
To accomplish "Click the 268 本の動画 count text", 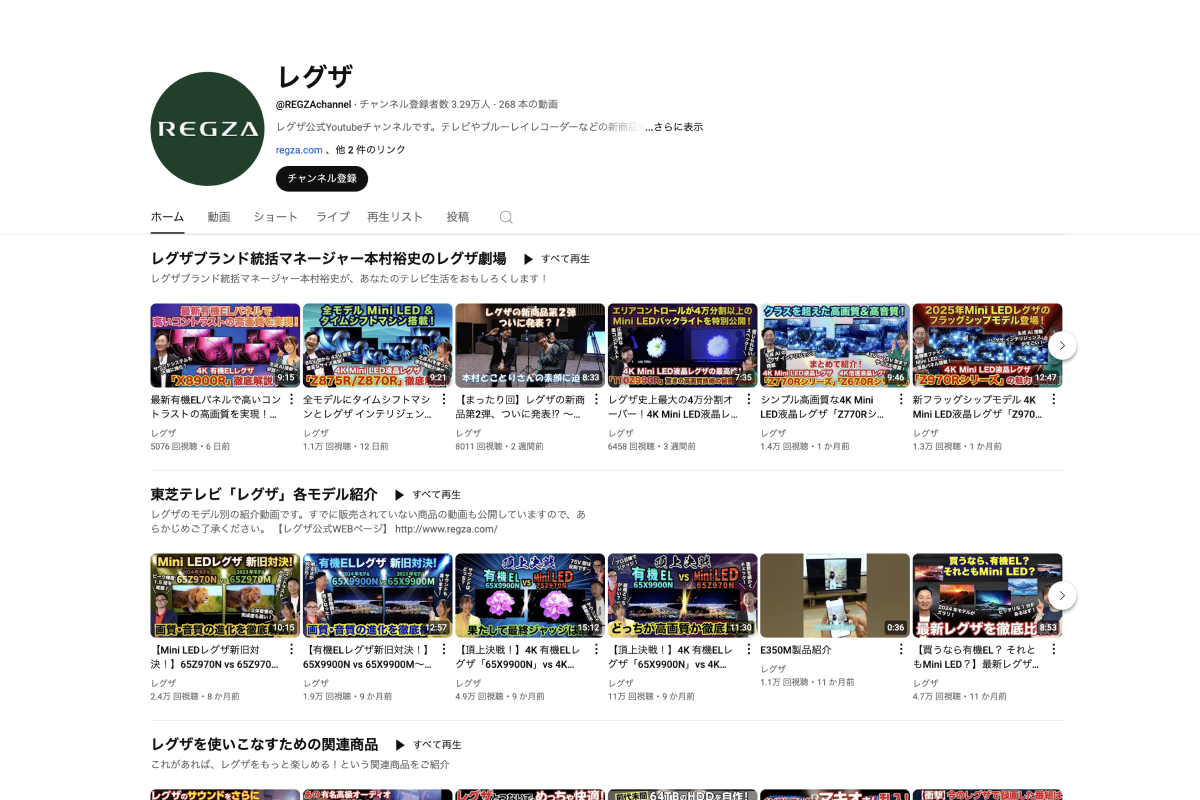I will coord(528,104).
